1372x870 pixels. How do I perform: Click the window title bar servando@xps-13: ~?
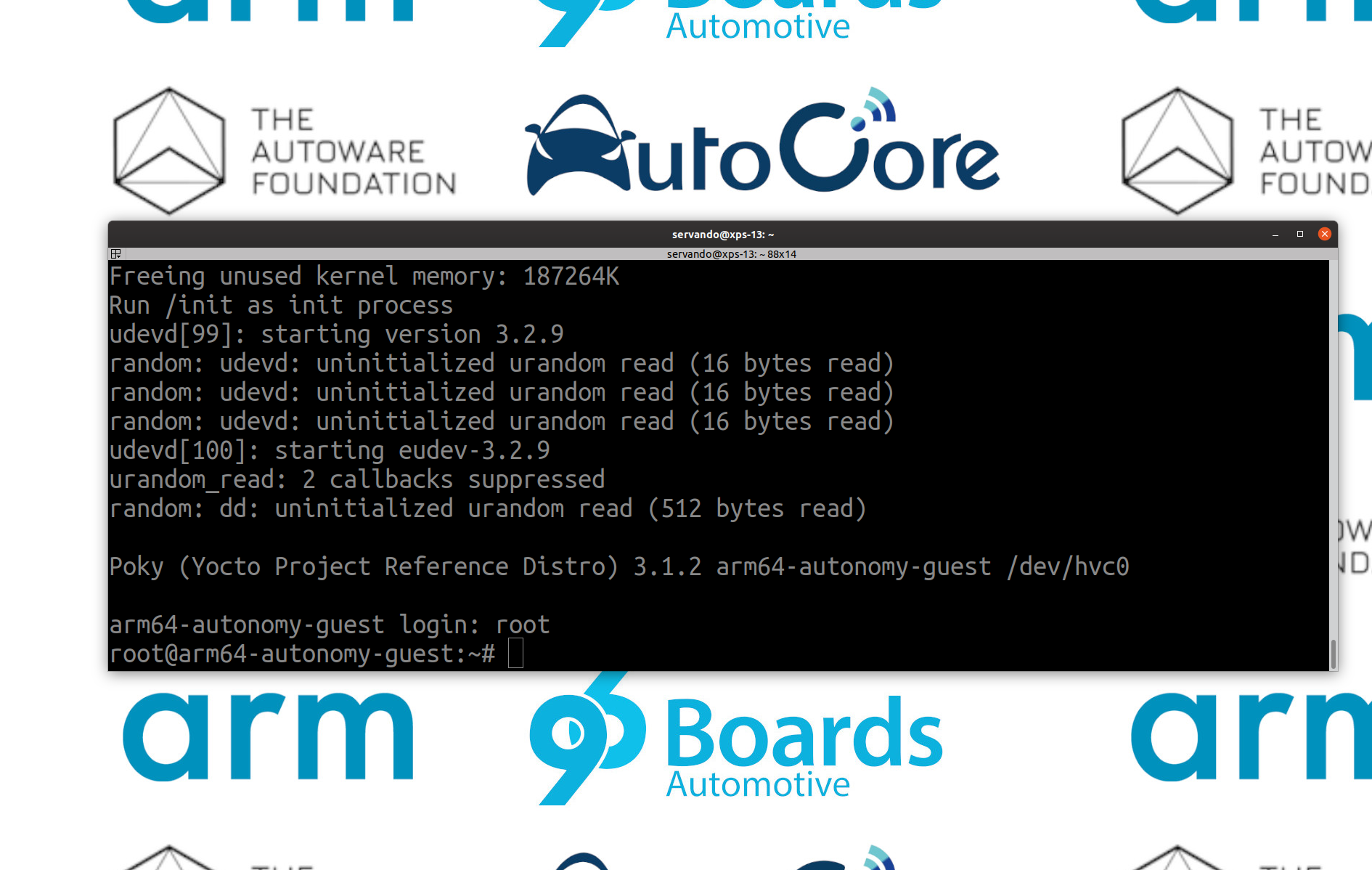click(722, 234)
